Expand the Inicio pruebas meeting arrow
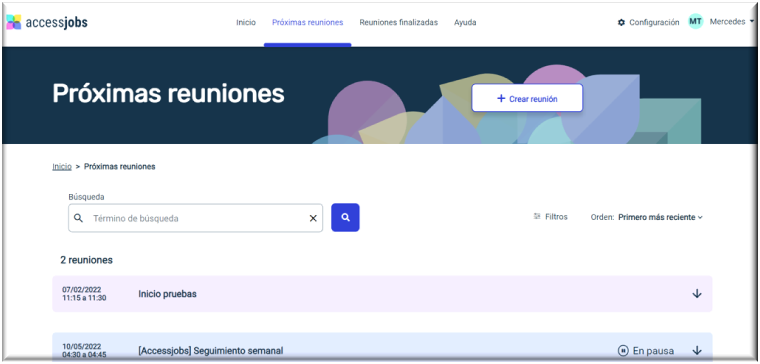This screenshot has height=364, width=760. pyautogui.click(x=697, y=294)
